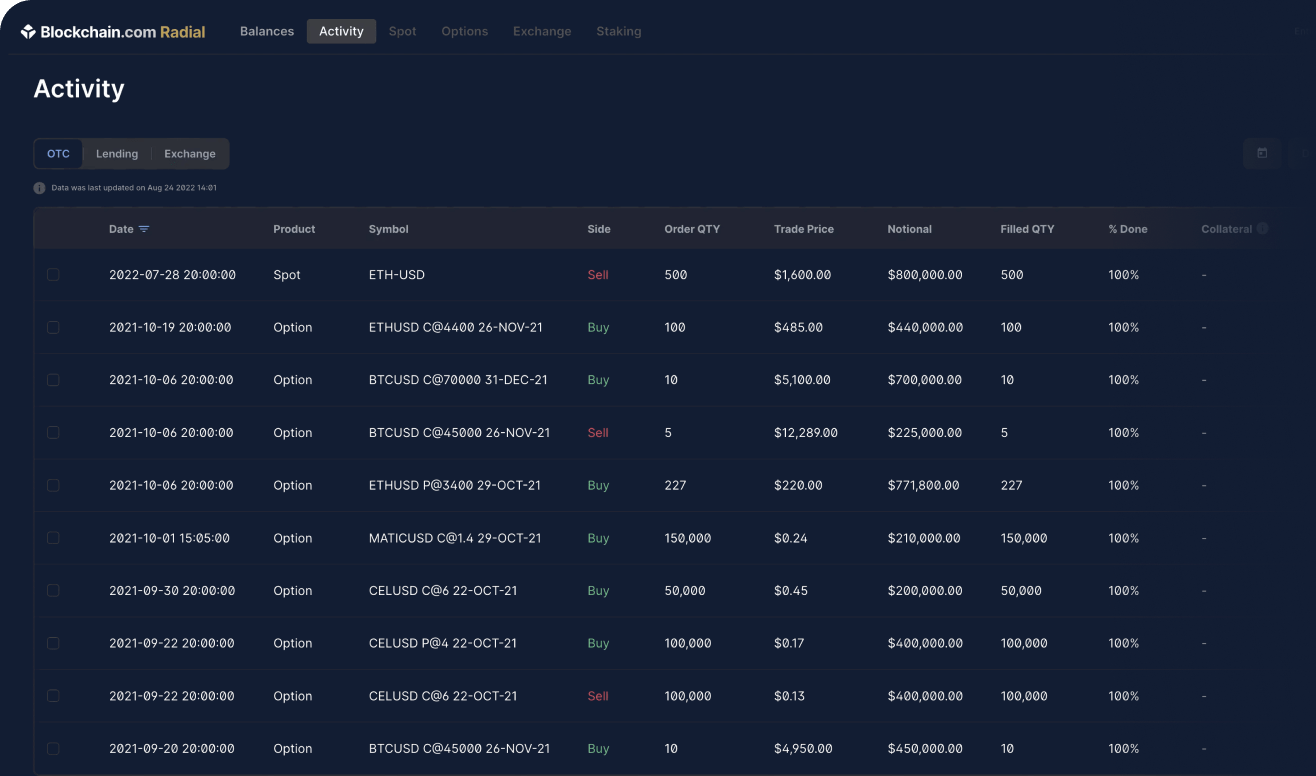Click the Date column sort icon
Screen dimensions: 1316x776
(144, 229)
